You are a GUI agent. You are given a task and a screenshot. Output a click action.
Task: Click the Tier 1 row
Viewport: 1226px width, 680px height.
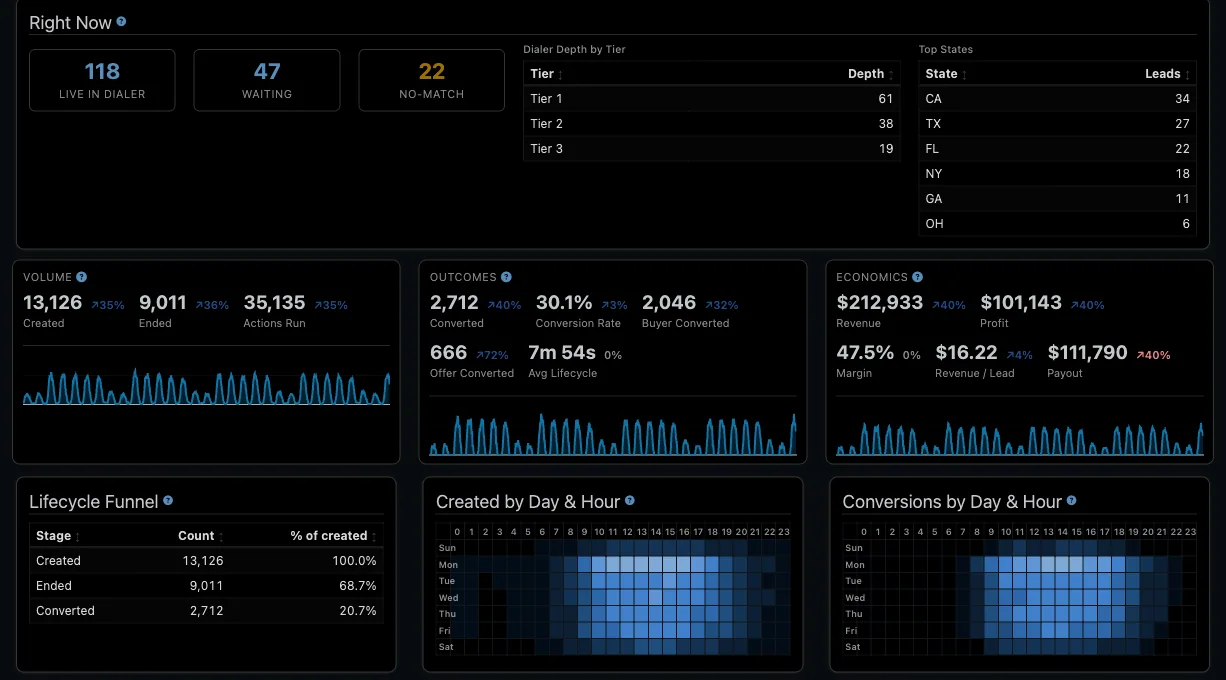tap(712, 99)
